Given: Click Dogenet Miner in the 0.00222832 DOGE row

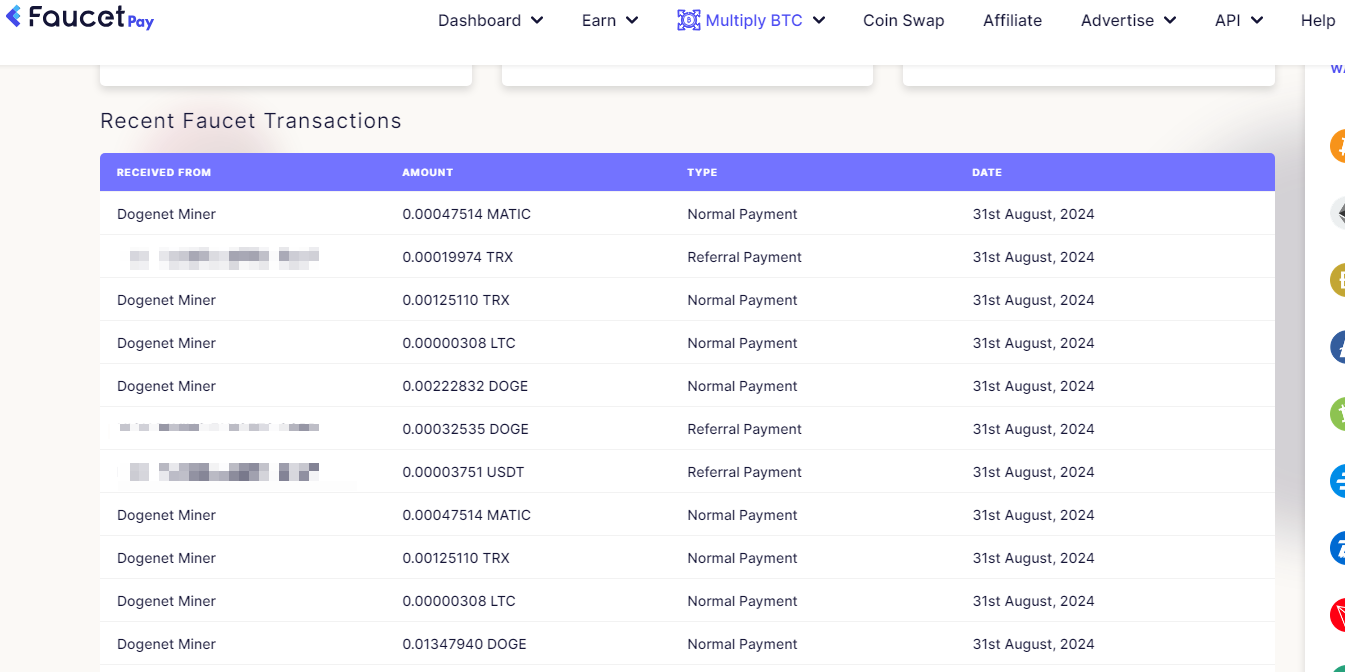Looking at the screenshot, I should coord(166,386).
